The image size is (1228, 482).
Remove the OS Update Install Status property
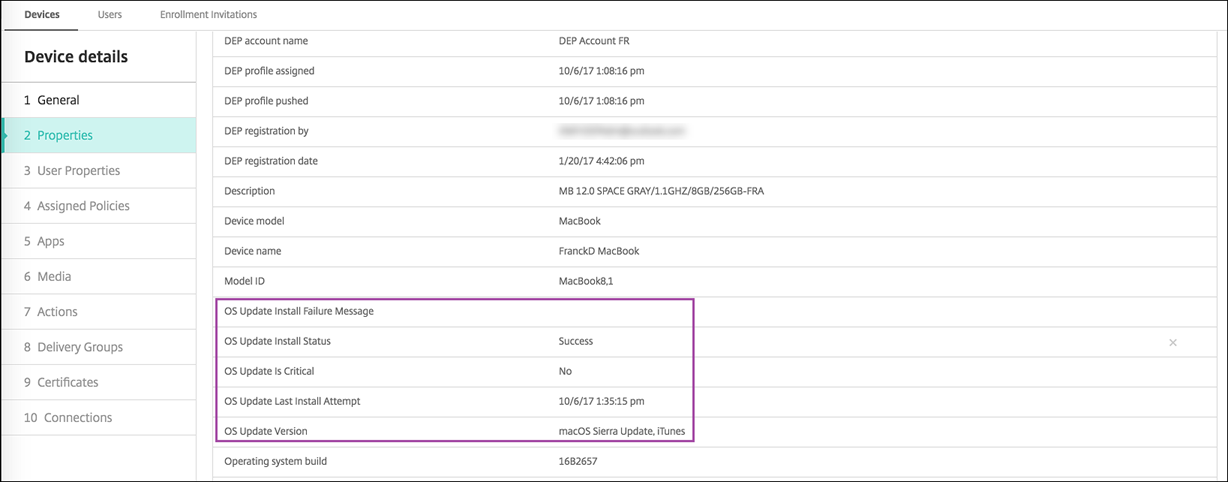tap(1172, 343)
